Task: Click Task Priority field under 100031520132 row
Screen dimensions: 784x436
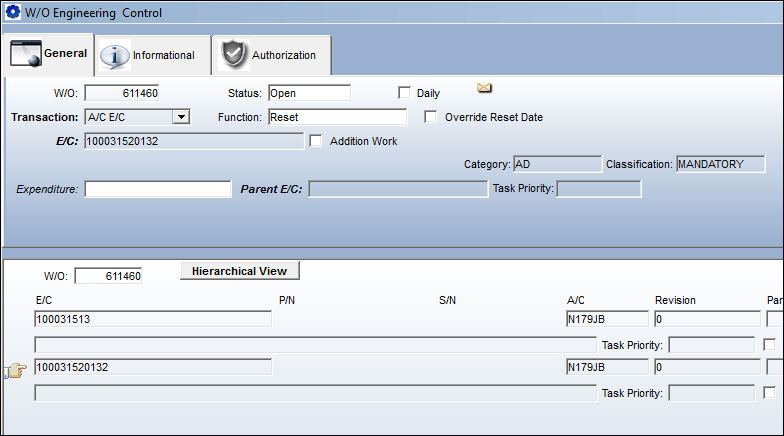Action: coord(712,392)
